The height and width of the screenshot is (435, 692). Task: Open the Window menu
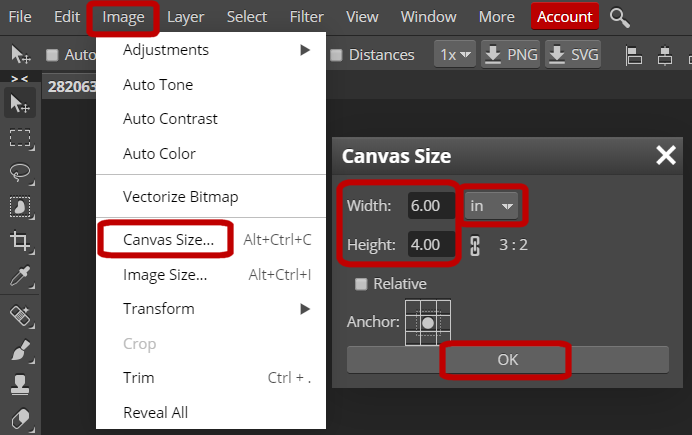coord(428,17)
